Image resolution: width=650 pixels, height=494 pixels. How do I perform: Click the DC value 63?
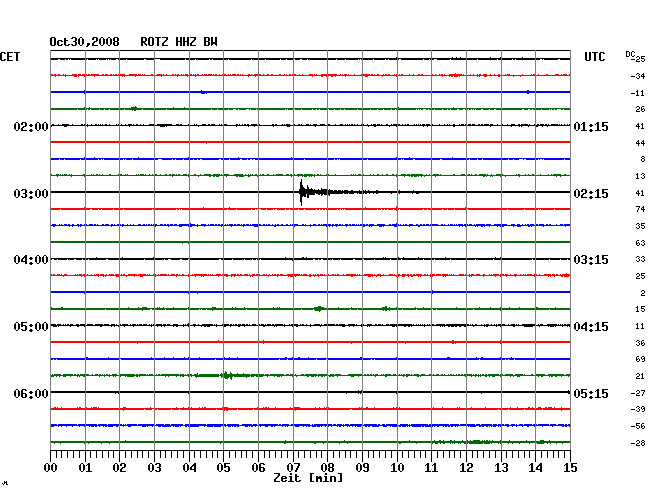[640, 242]
